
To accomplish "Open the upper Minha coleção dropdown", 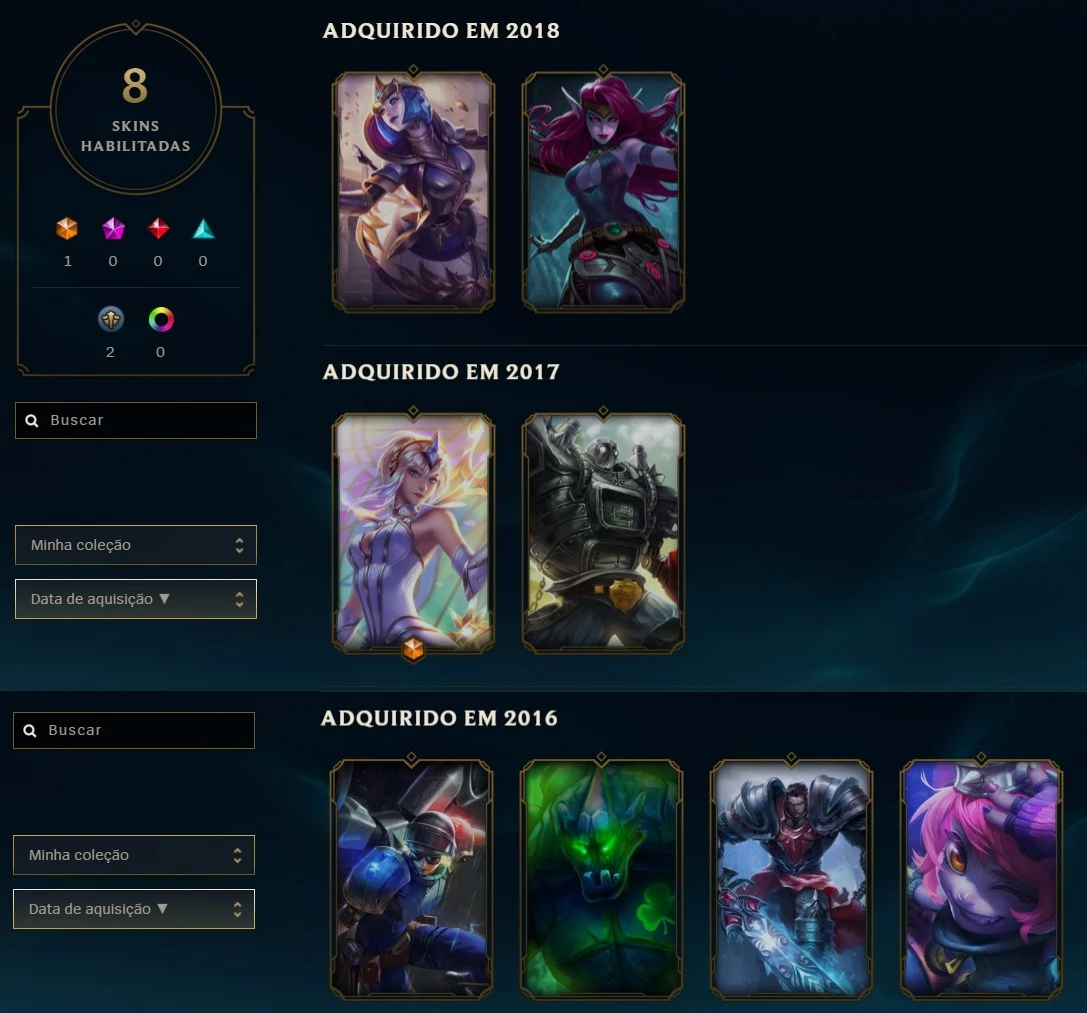I will coord(136,545).
